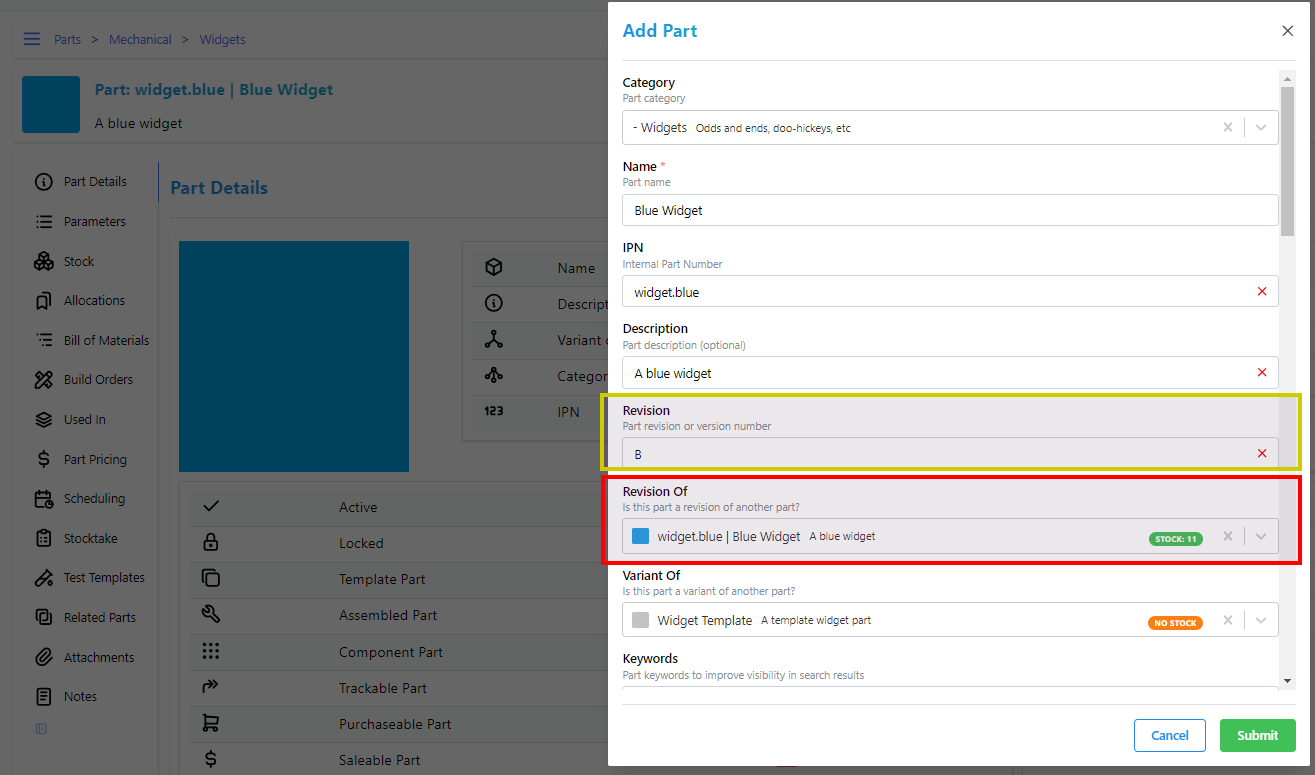Screen dimensions: 1315x775
Task: Open the Bill of Materials tab
Action: 105,340
